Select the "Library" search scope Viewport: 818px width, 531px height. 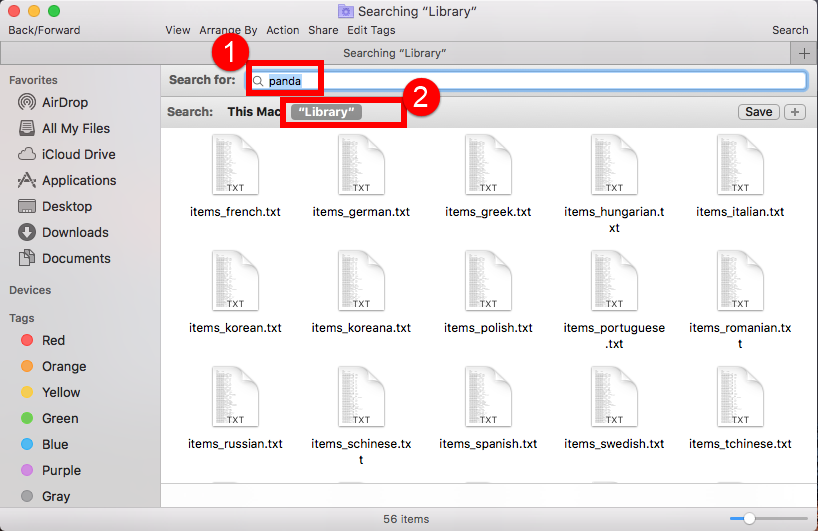click(327, 112)
